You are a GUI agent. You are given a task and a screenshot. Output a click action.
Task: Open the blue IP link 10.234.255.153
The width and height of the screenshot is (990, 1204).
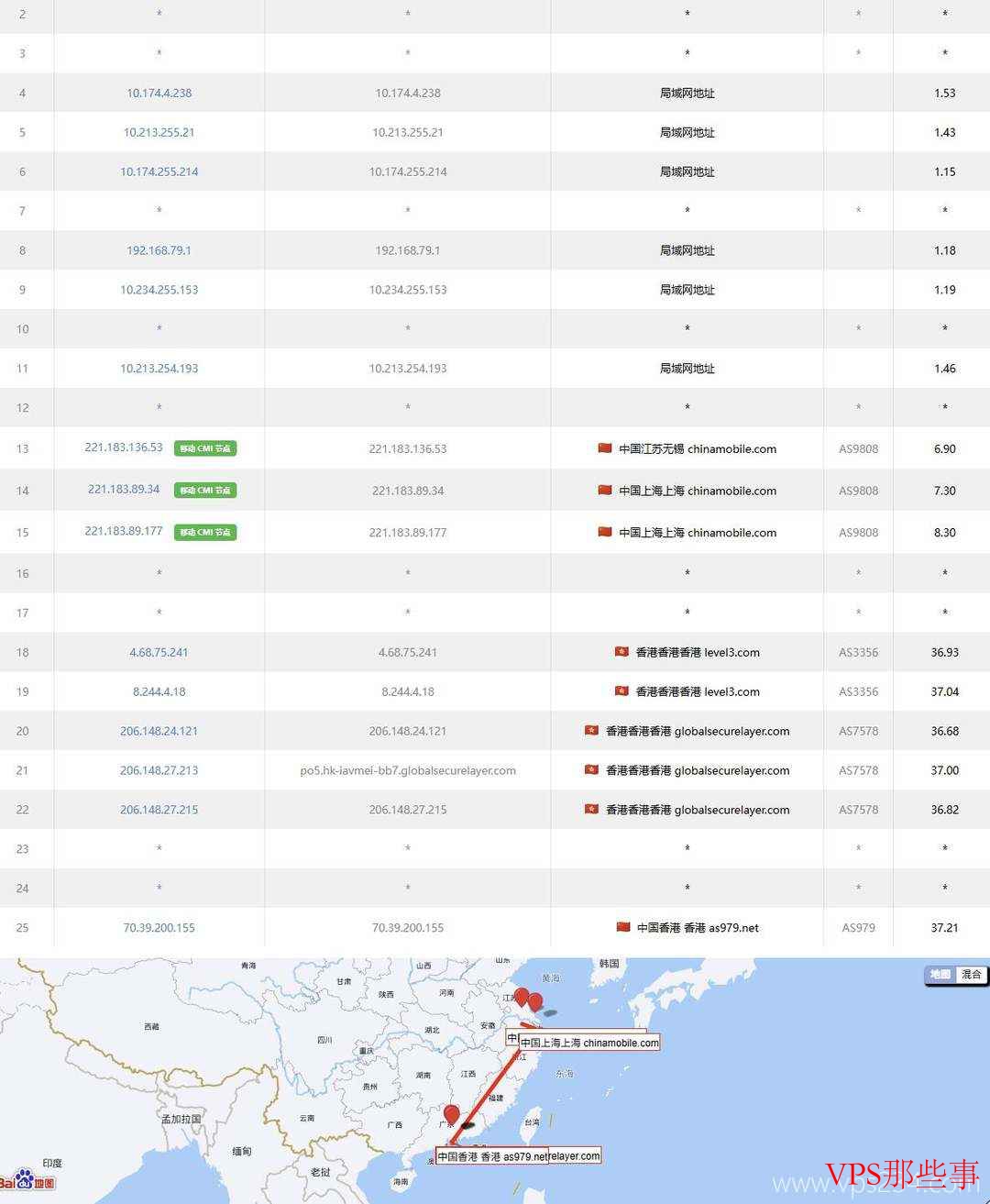(159, 290)
